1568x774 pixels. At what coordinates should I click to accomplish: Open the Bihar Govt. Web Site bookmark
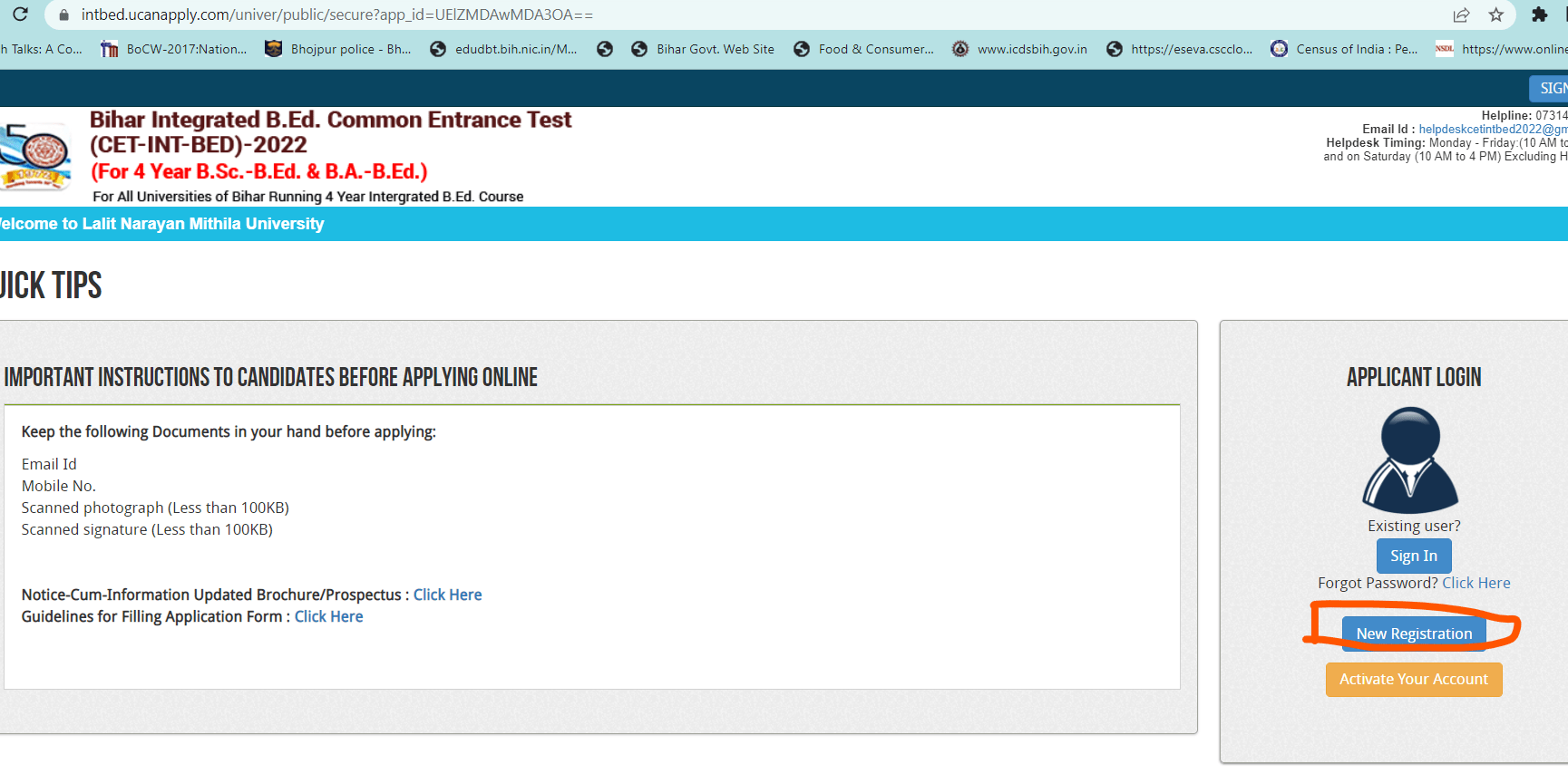703,49
